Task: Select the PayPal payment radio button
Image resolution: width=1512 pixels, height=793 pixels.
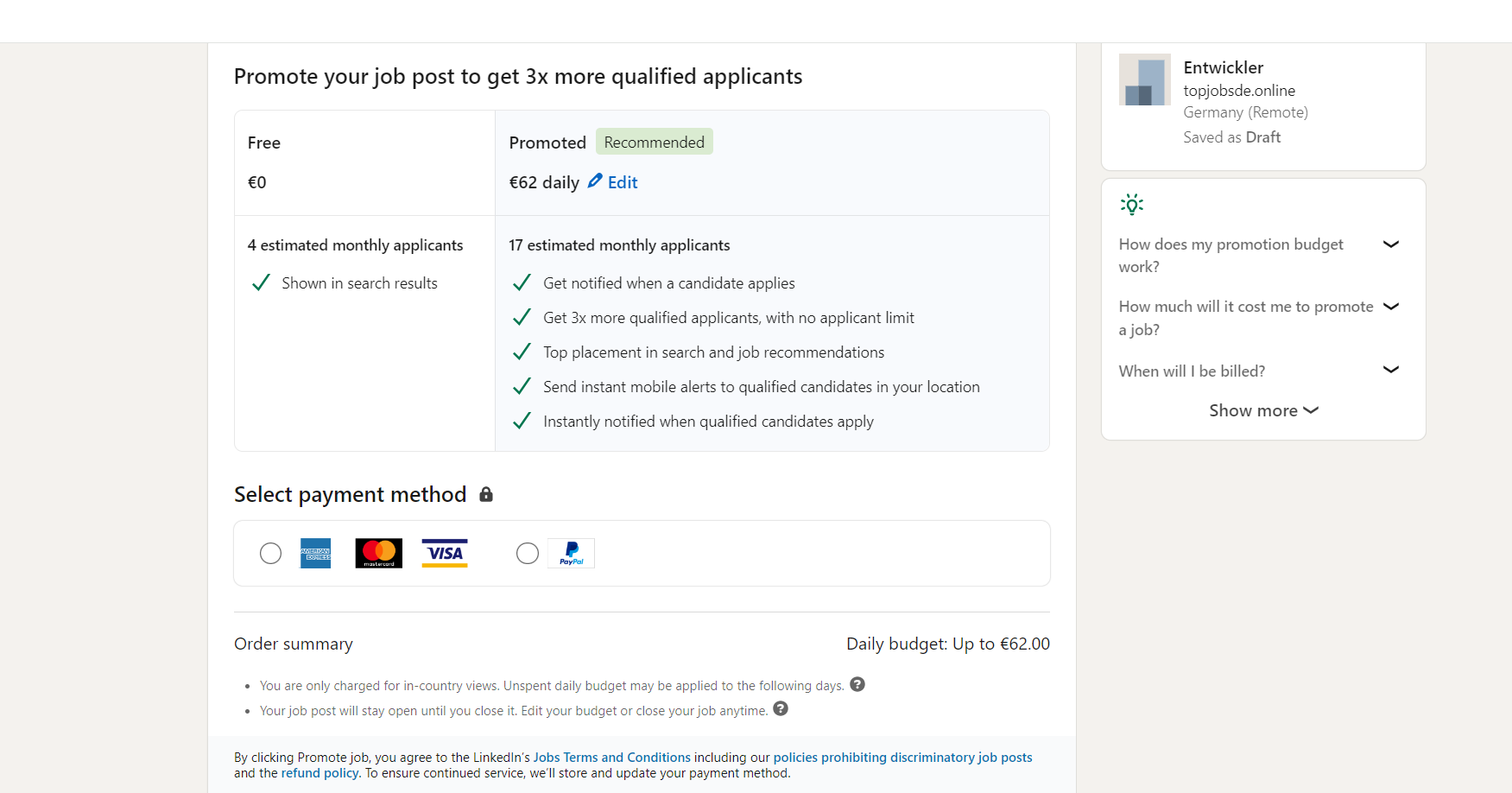Action: [528, 553]
